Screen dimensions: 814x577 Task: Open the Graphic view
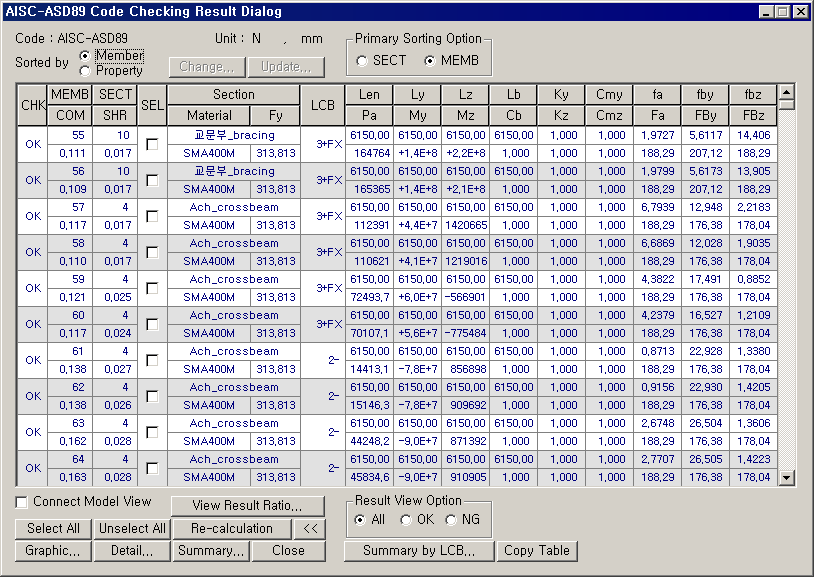52,550
